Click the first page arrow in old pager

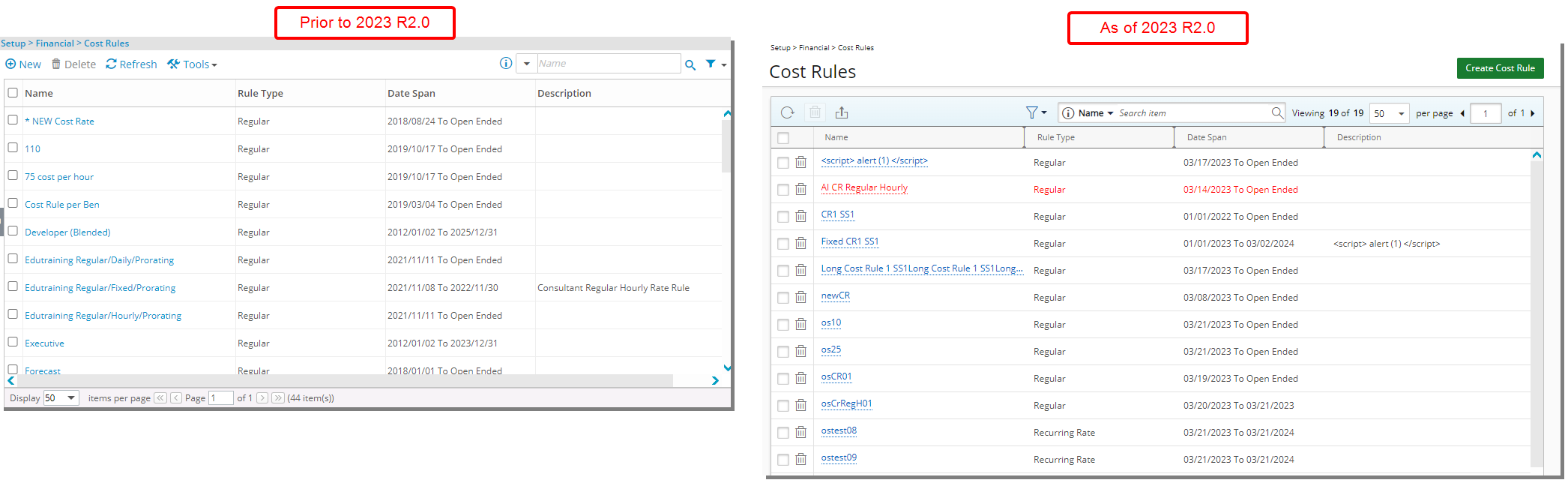[160, 398]
